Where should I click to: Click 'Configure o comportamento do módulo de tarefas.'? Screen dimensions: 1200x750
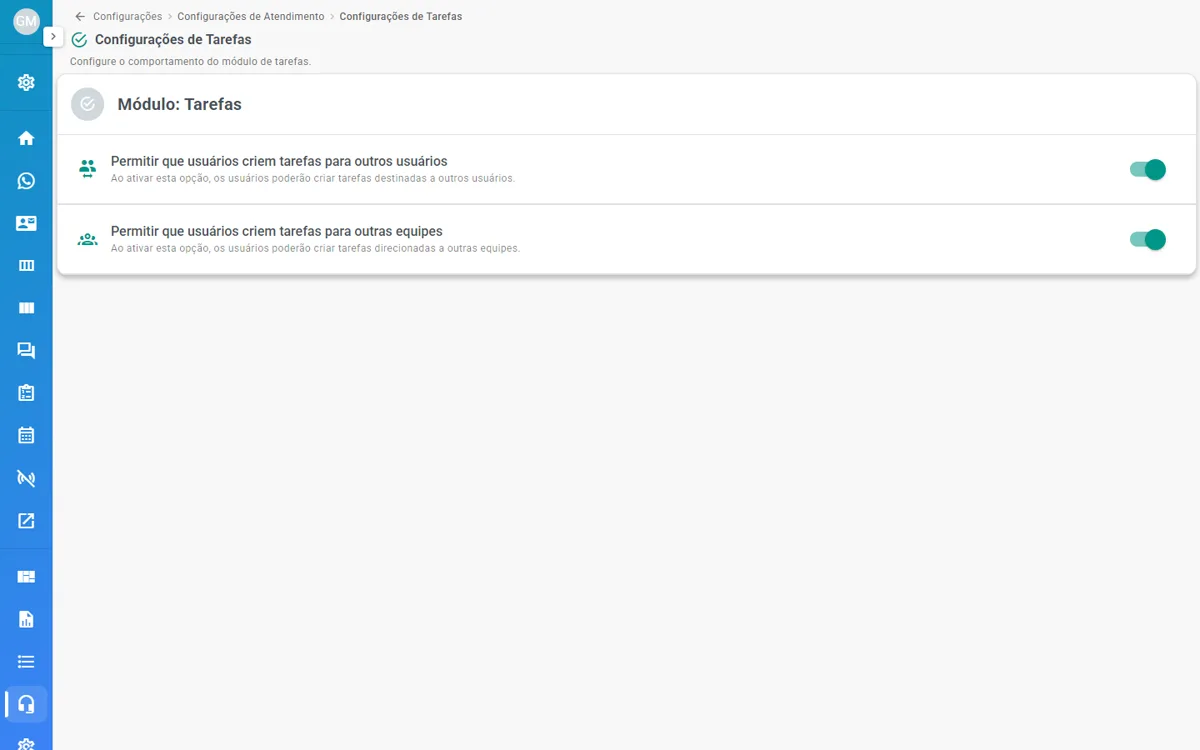pyautogui.click(x=191, y=62)
